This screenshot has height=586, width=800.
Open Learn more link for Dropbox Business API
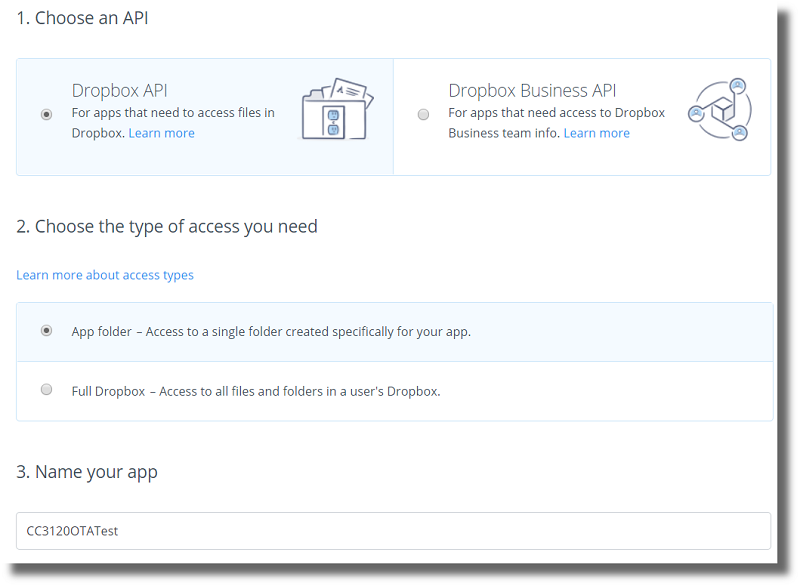596,133
